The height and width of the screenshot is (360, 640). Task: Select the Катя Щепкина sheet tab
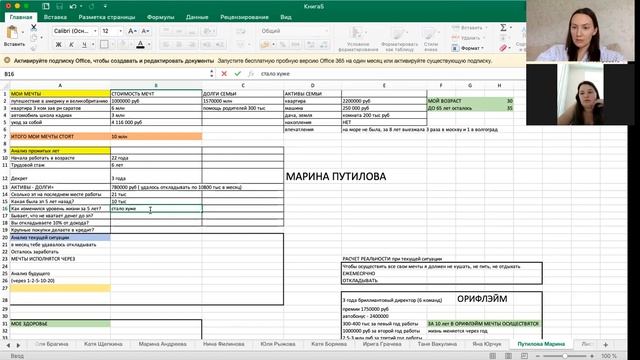click(103, 344)
